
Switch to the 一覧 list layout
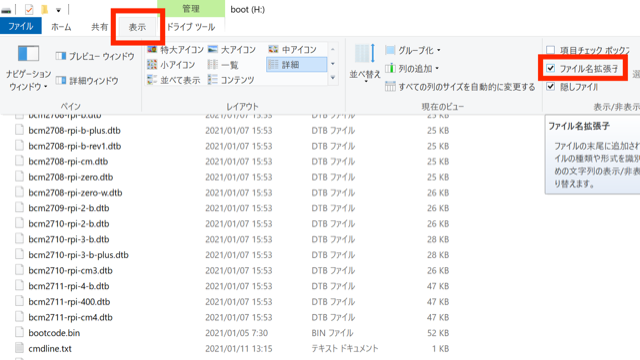223,65
